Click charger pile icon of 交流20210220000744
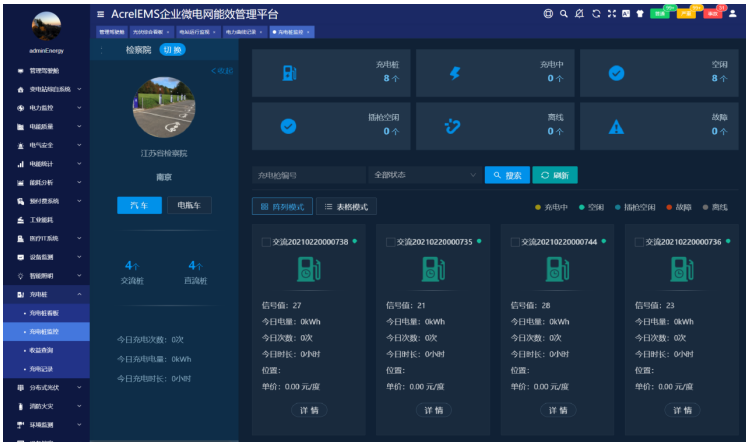The height and width of the screenshot is (442, 746). (558, 269)
